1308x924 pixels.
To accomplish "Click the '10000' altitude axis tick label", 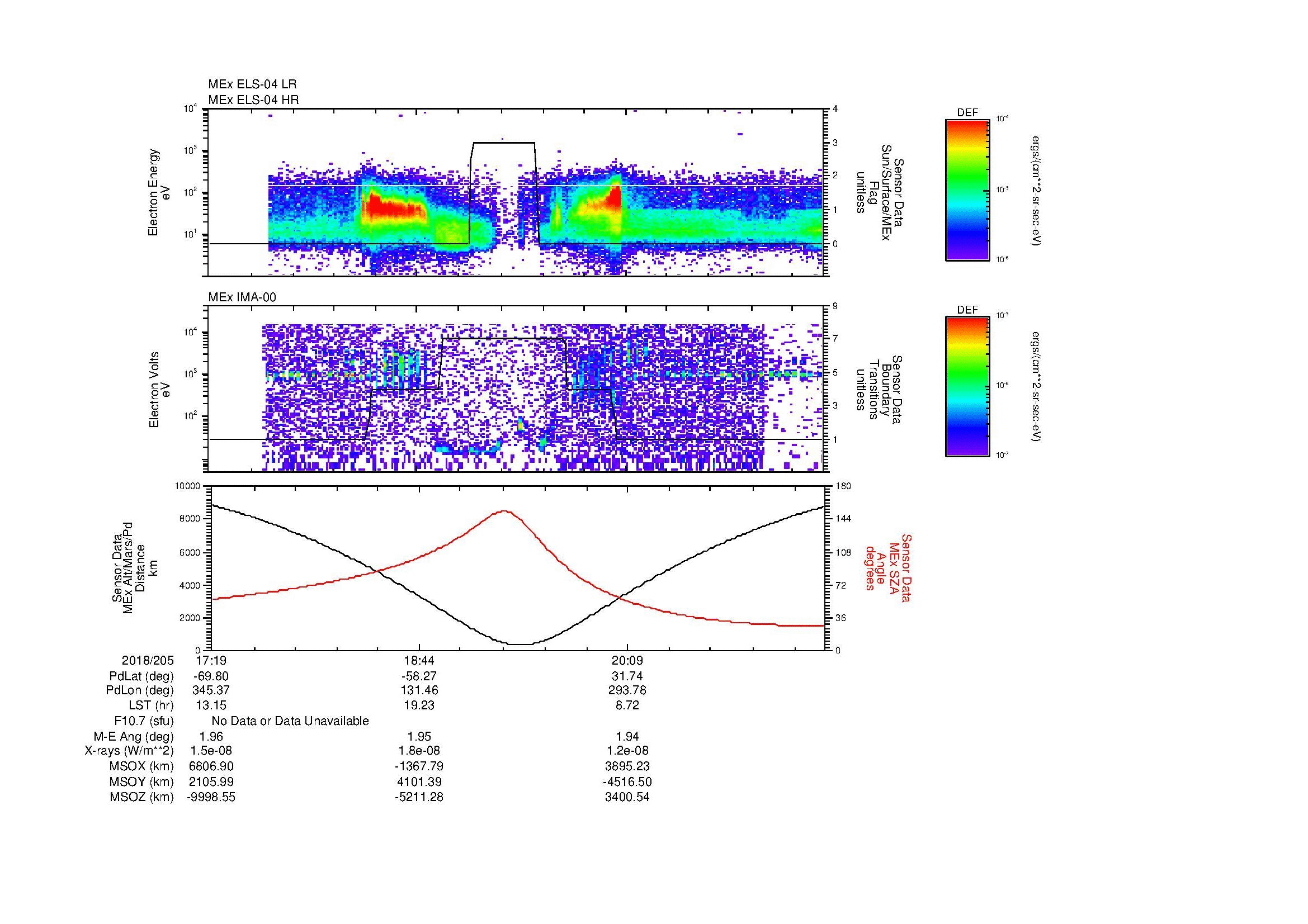I will tap(187, 486).
